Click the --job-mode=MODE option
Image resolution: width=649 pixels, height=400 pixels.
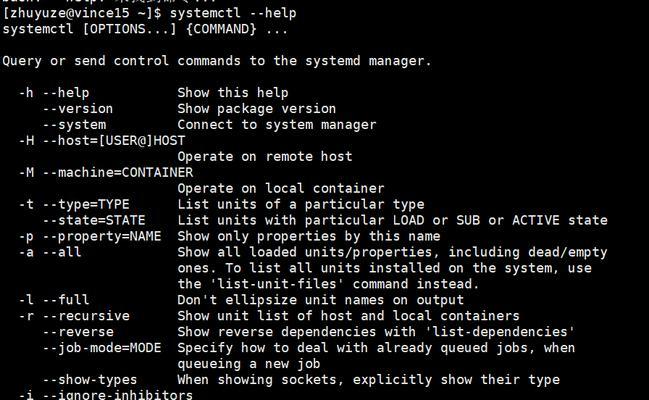click(x=102, y=348)
